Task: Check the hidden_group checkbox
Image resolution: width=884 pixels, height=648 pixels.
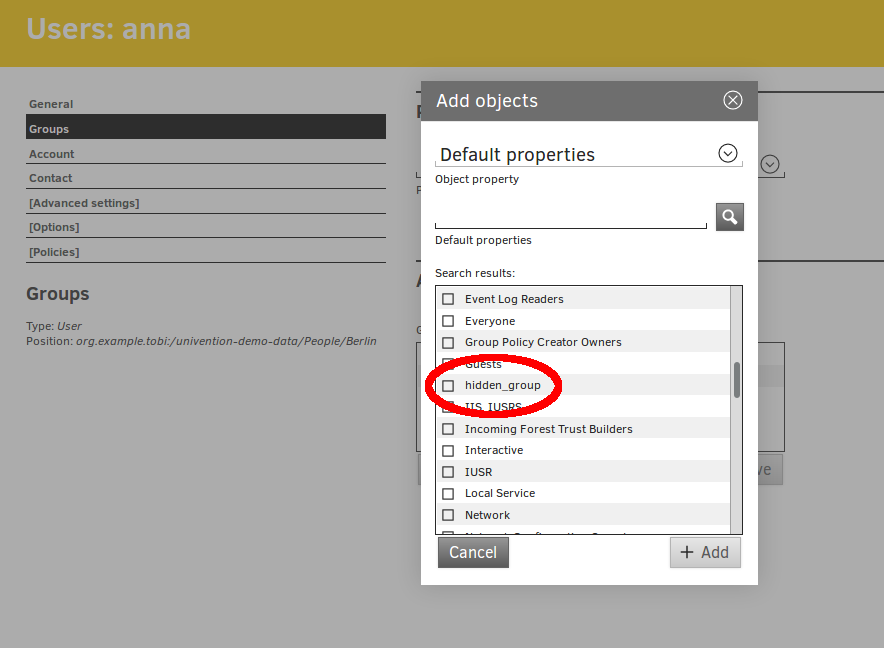Action: tap(448, 386)
